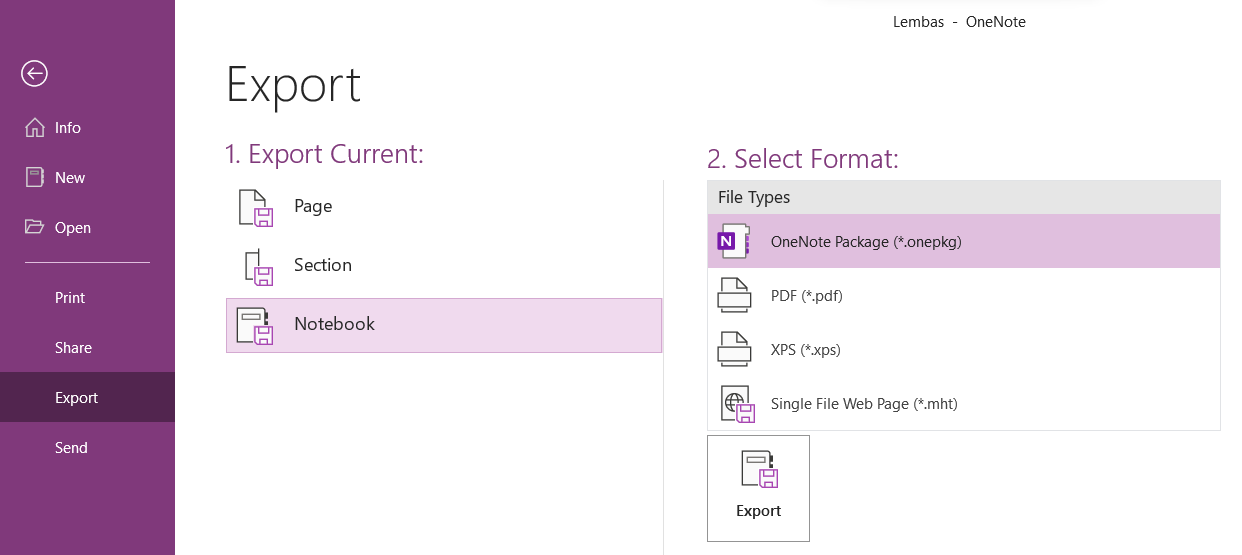Select OneNote Package (*.onepkg) format
1242x555 pixels.
pyautogui.click(x=964, y=241)
